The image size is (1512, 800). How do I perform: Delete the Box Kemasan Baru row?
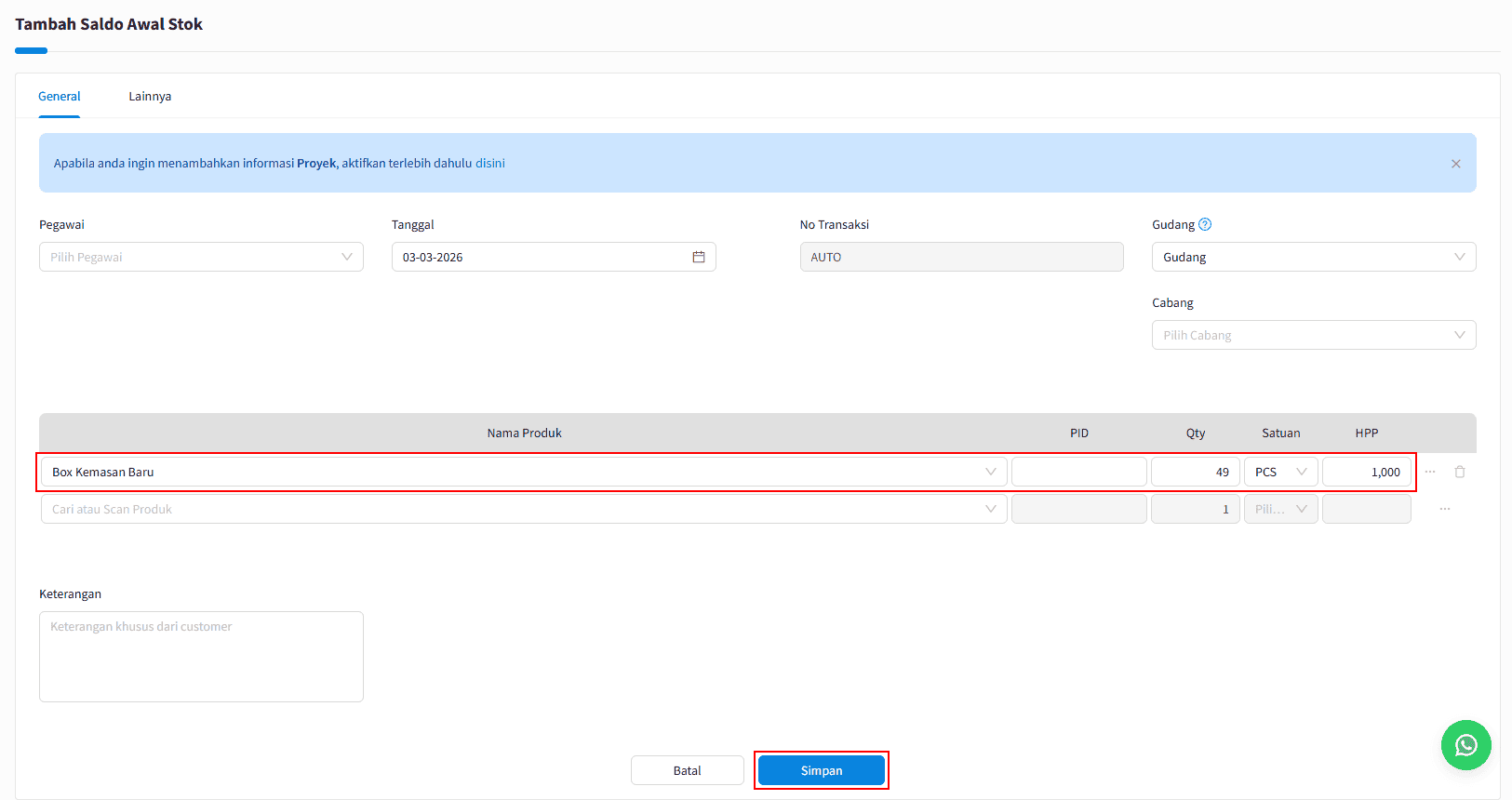pyautogui.click(x=1459, y=472)
